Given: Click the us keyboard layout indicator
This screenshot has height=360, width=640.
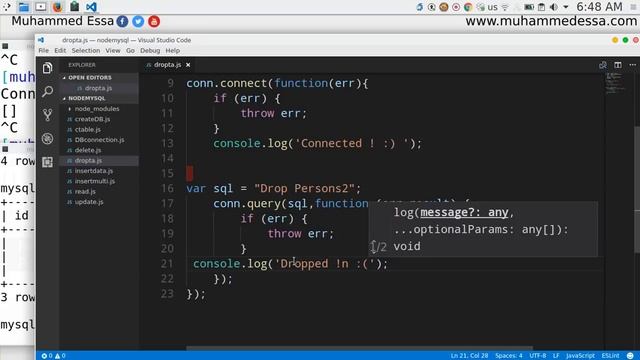Looking at the screenshot, I should [493, 7].
